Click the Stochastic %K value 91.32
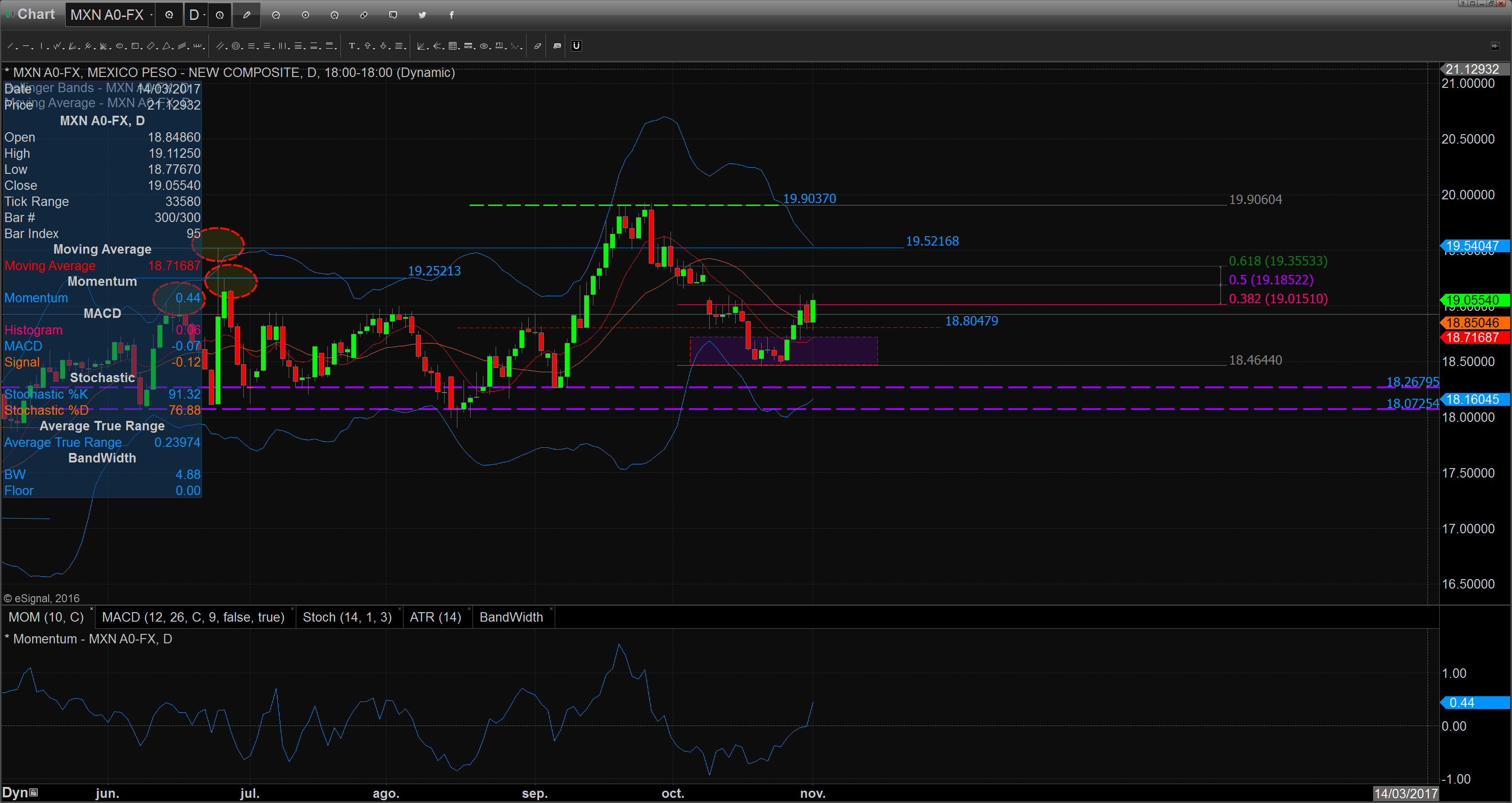1512x803 pixels. coord(184,394)
